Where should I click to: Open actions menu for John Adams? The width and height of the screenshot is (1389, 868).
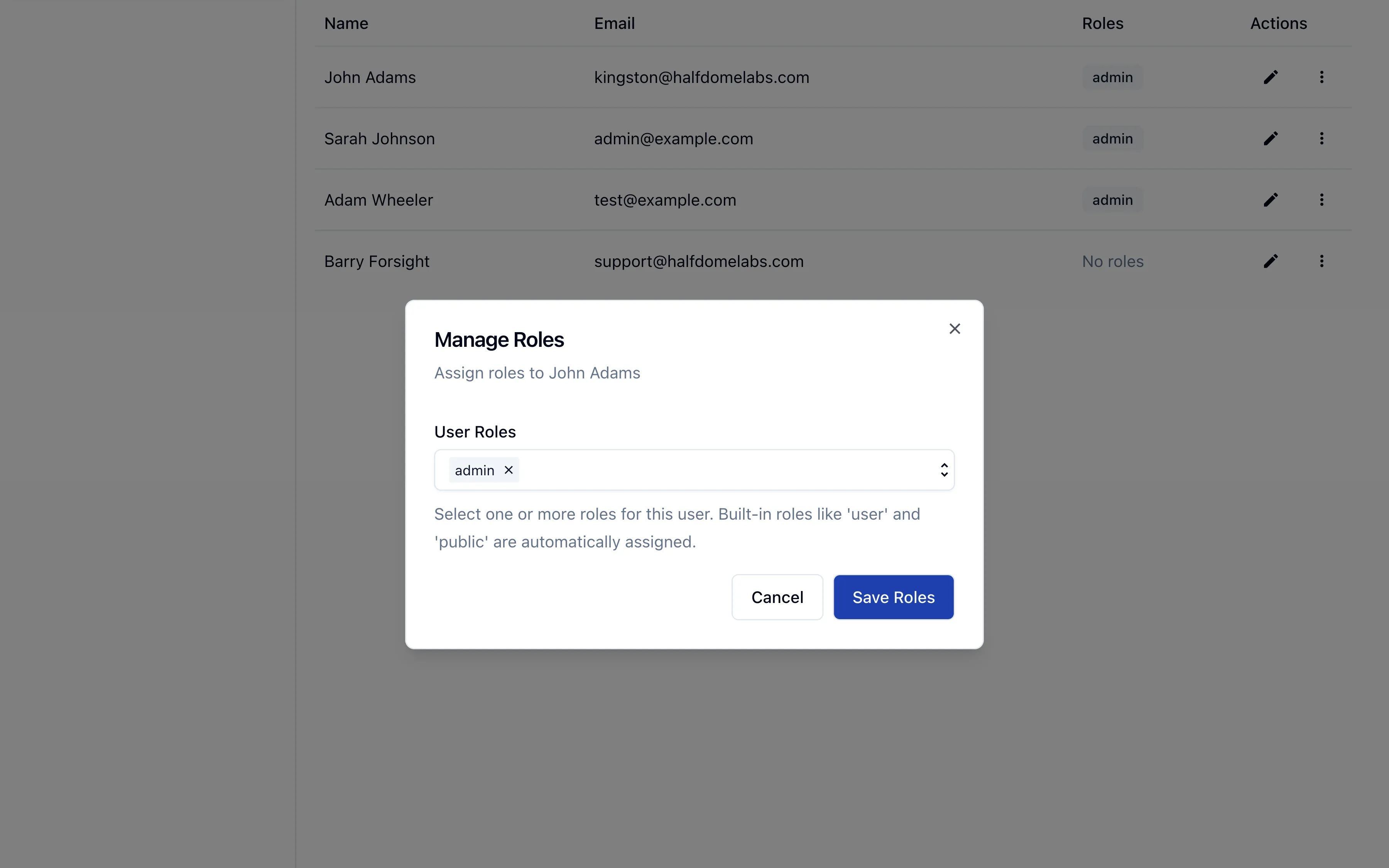tap(1322, 77)
